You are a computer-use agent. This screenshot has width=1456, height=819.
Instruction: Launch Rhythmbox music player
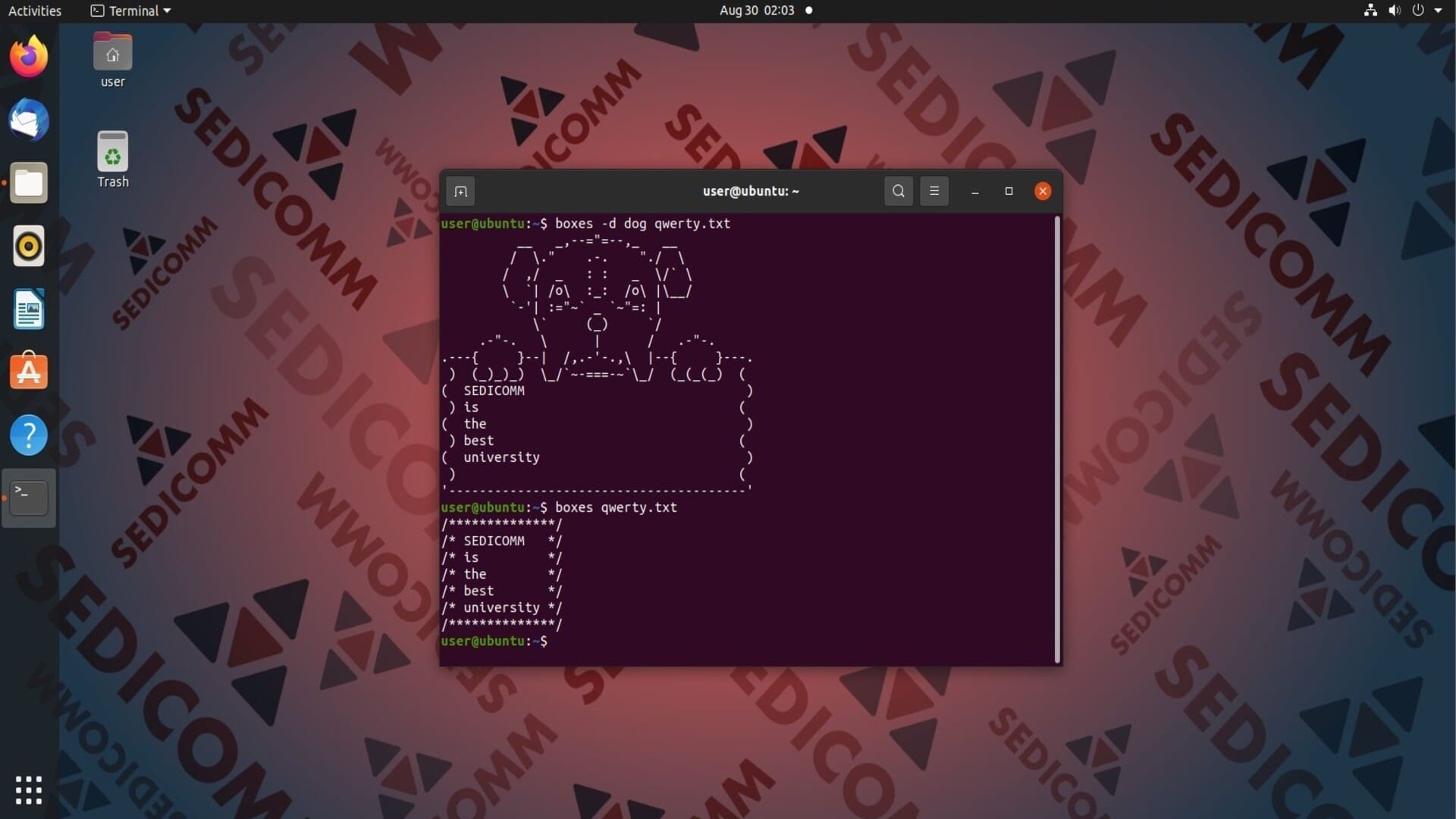click(29, 246)
